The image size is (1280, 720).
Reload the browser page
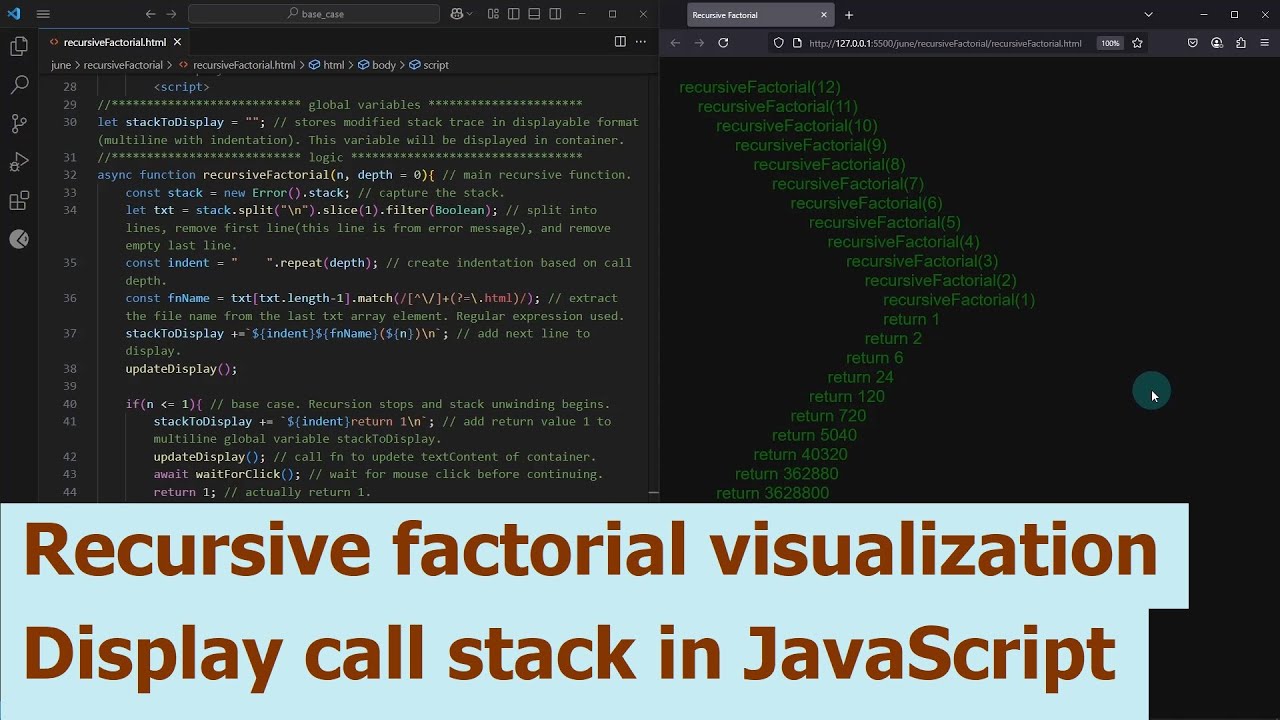point(723,43)
